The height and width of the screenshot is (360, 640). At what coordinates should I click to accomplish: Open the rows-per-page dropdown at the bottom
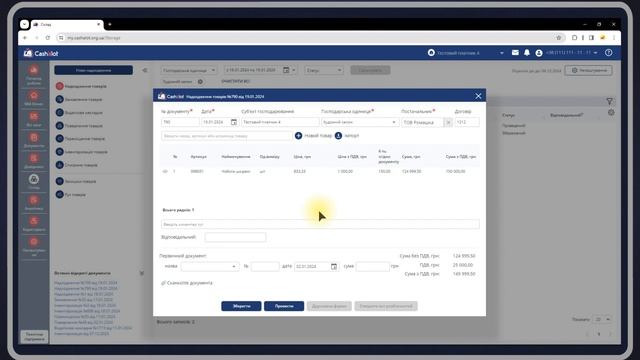pyautogui.click(x=603, y=319)
